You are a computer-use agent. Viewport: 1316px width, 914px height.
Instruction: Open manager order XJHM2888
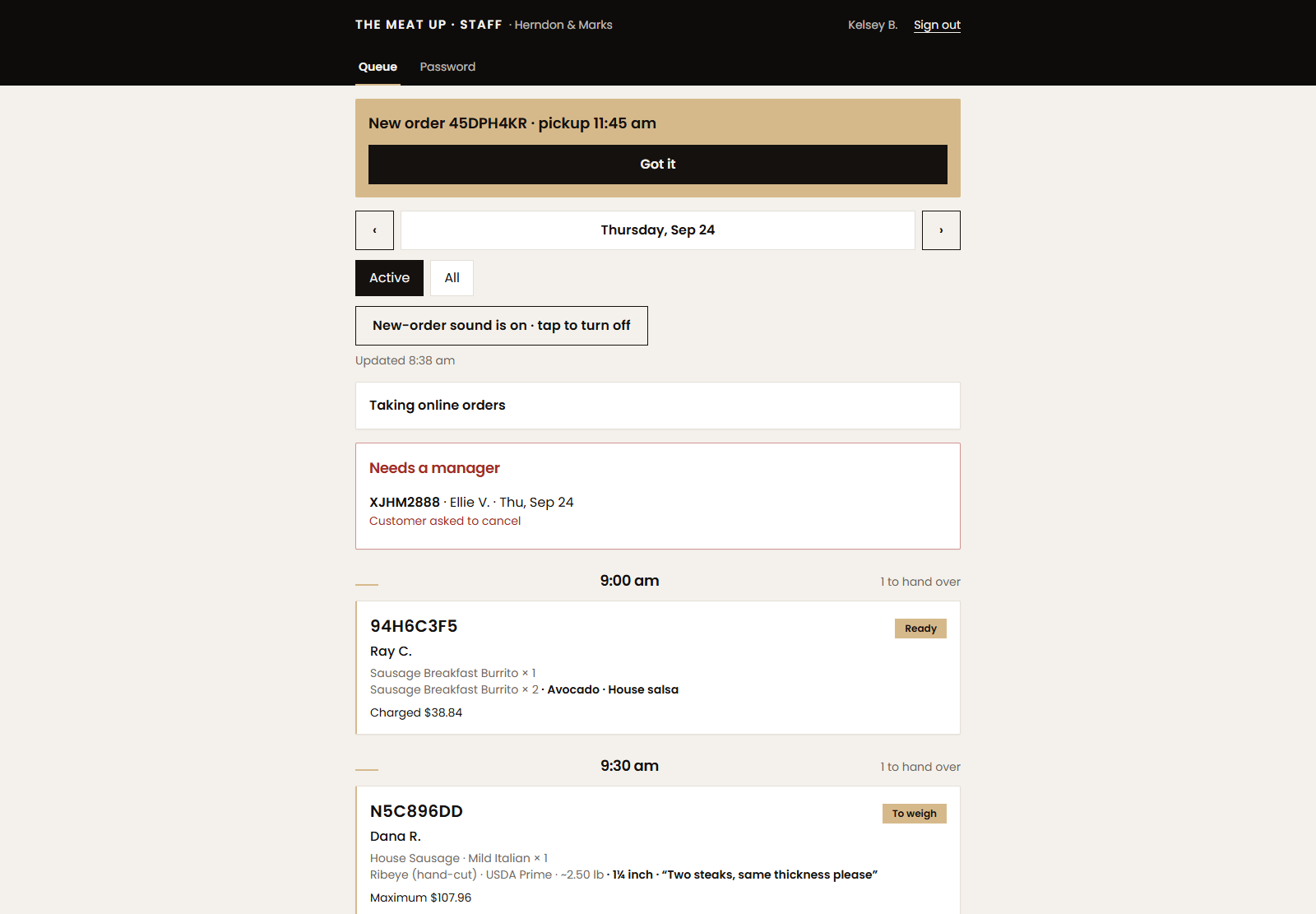tap(471, 502)
